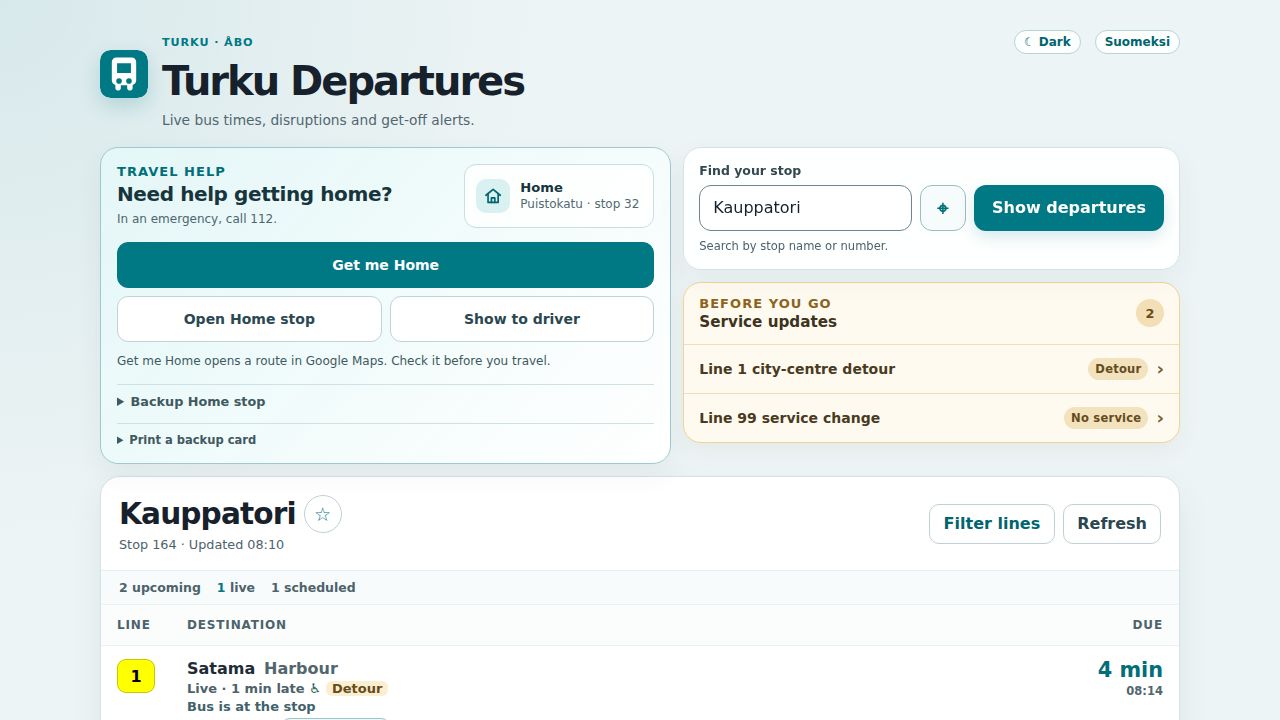Viewport: 1280px width, 720px height.
Task: Click the Kauppatori stop heading
Action: coord(207,514)
